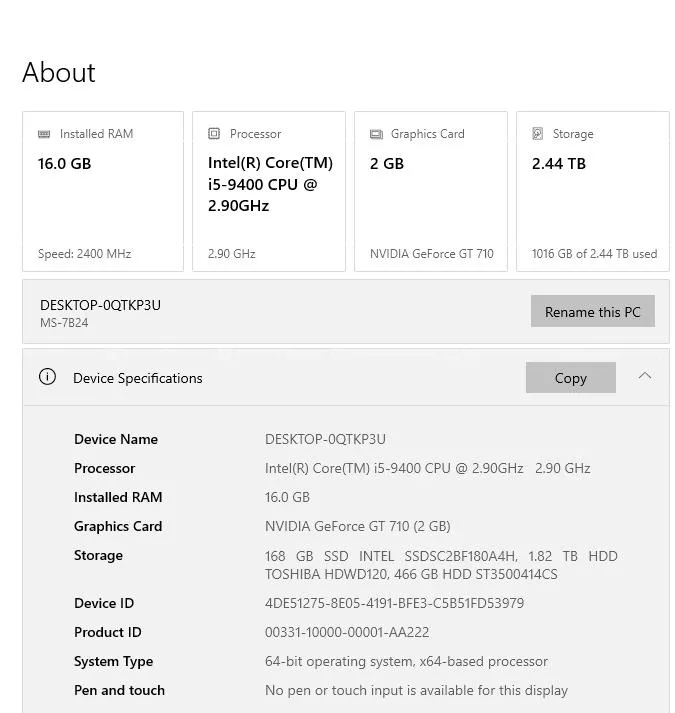Click the Device Specifications header title
The width and height of the screenshot is (675, 713).
tap(138, 378)
